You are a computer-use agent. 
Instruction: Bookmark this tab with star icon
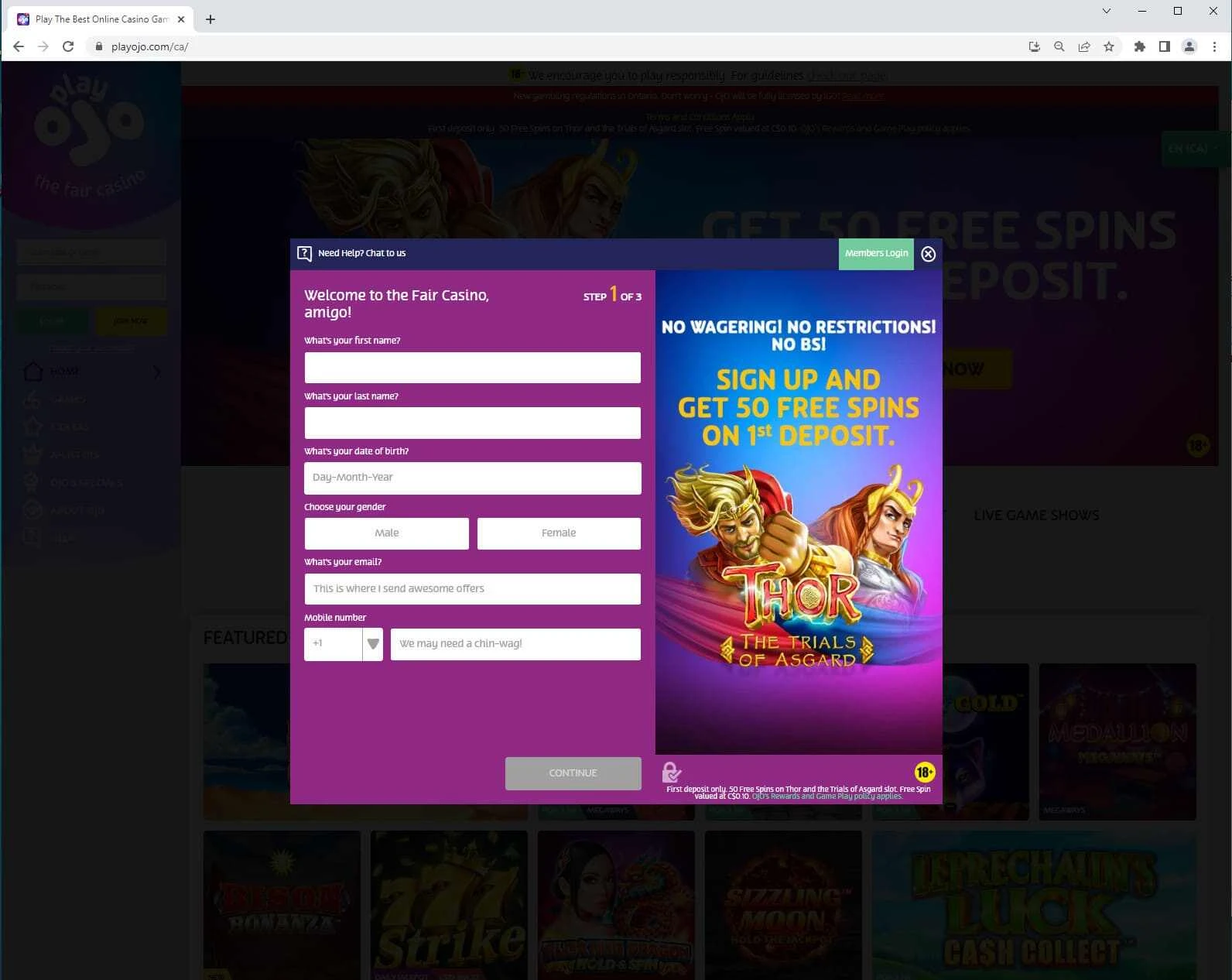1109,46
